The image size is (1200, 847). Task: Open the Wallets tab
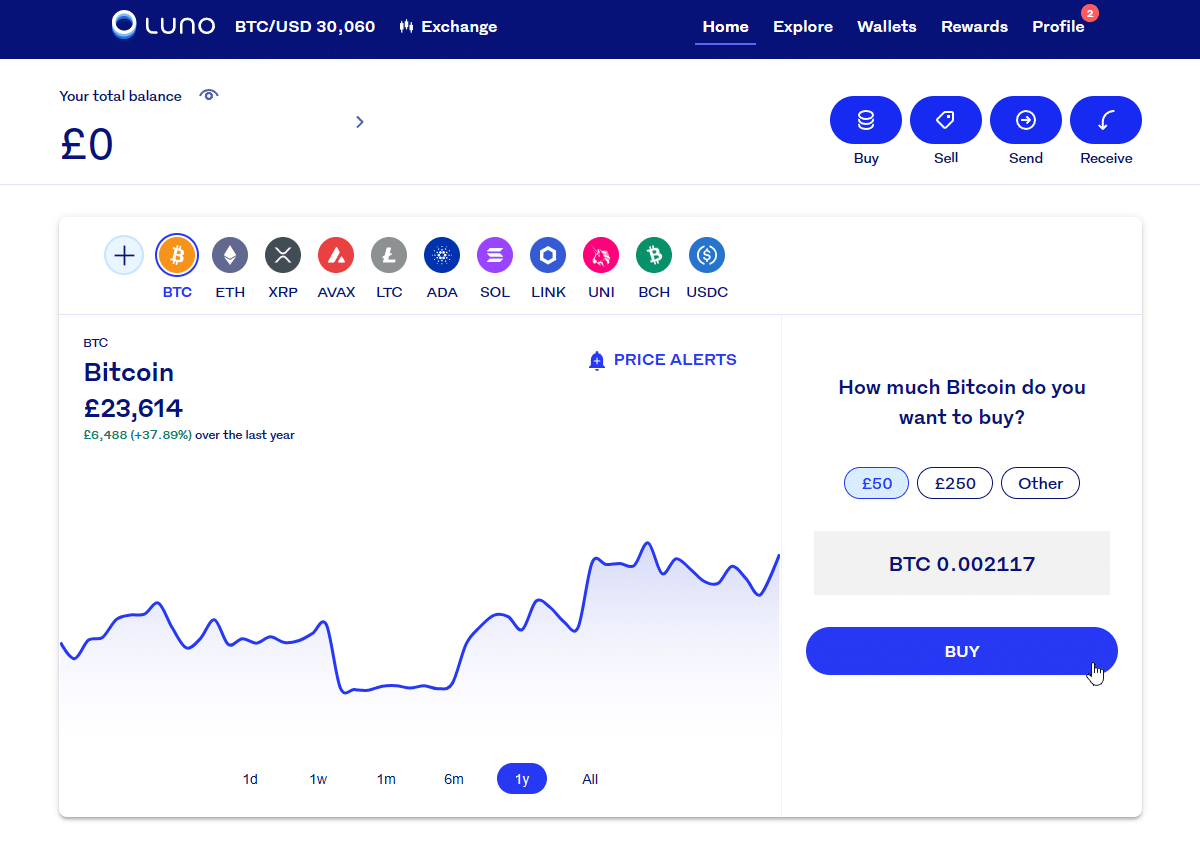coord(887,27)
